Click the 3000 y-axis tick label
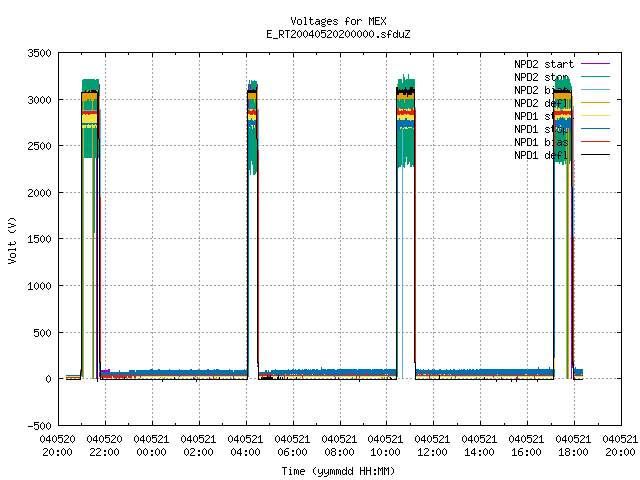The image size is (640, 480). pos(40,100)
